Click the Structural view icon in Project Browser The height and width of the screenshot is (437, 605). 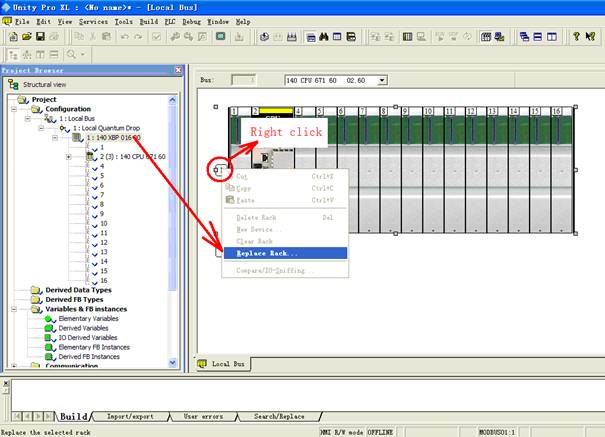pyautogui.click(x=13, y=85)
